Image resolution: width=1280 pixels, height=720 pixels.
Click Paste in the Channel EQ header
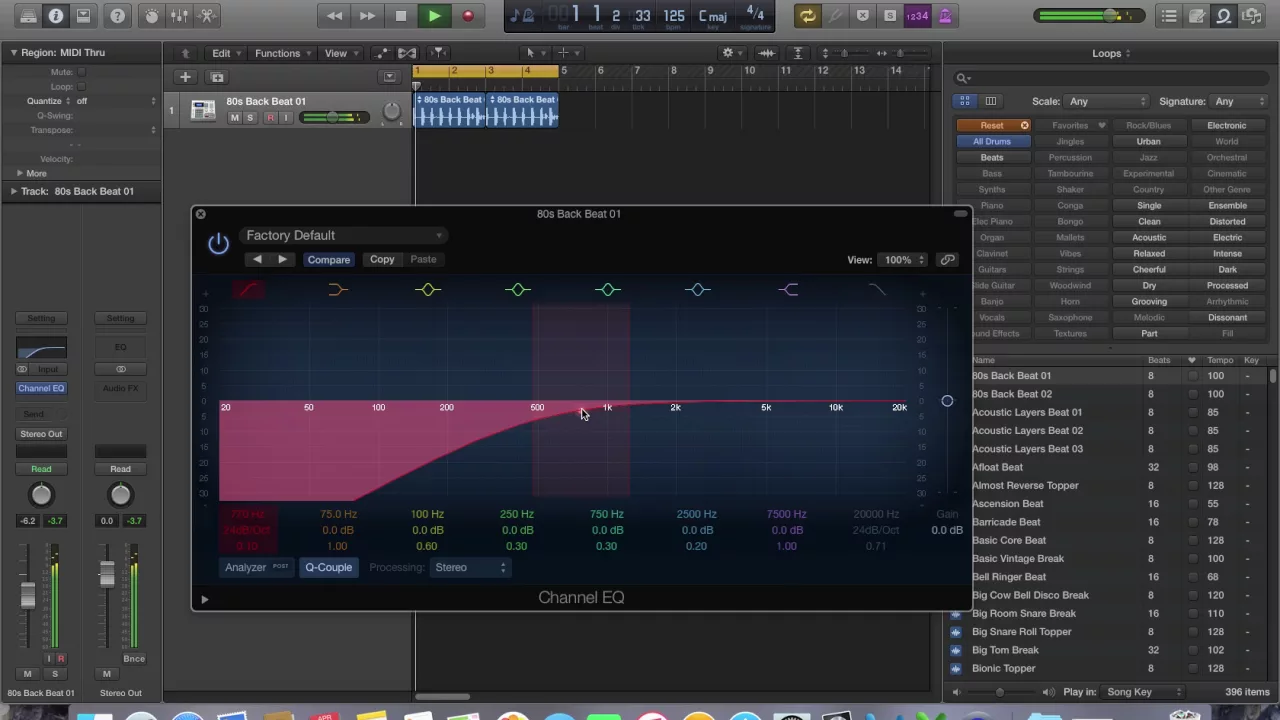[x=423, y=259]
